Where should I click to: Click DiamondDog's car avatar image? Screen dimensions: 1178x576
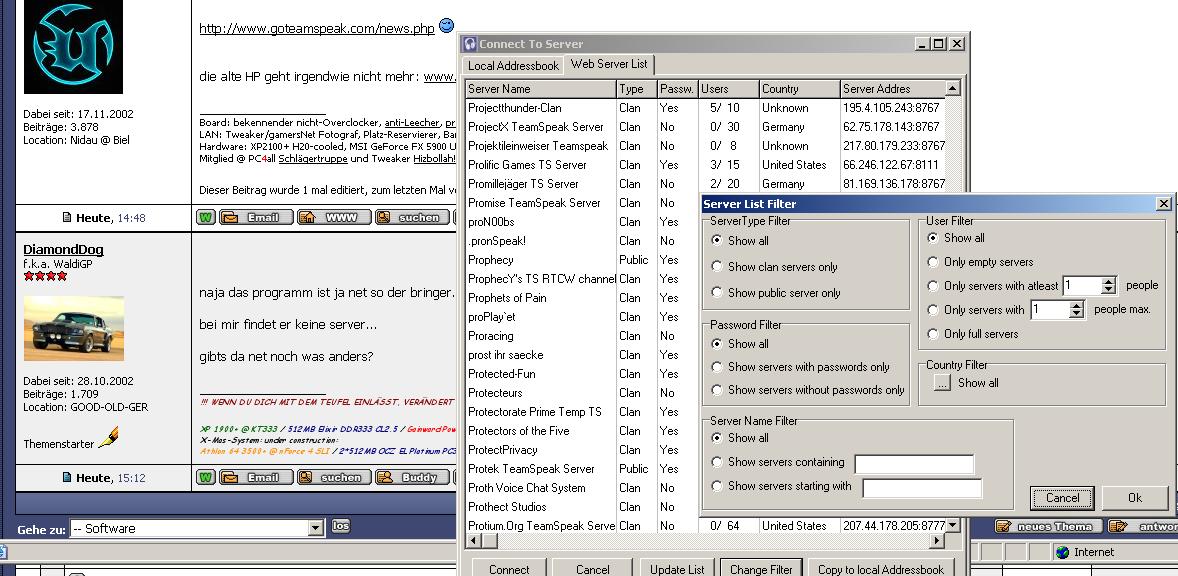73,328
